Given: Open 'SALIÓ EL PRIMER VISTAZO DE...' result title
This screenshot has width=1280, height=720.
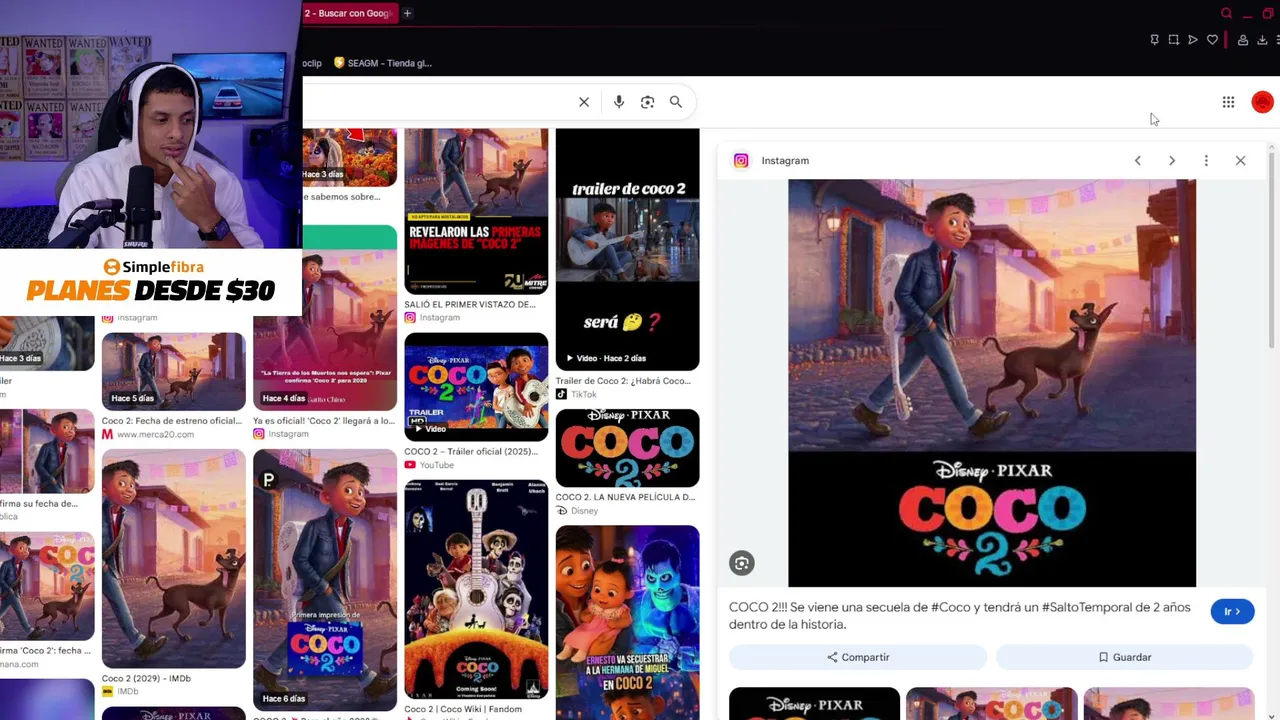Looking at the screenshot, I should coord(470,304).
